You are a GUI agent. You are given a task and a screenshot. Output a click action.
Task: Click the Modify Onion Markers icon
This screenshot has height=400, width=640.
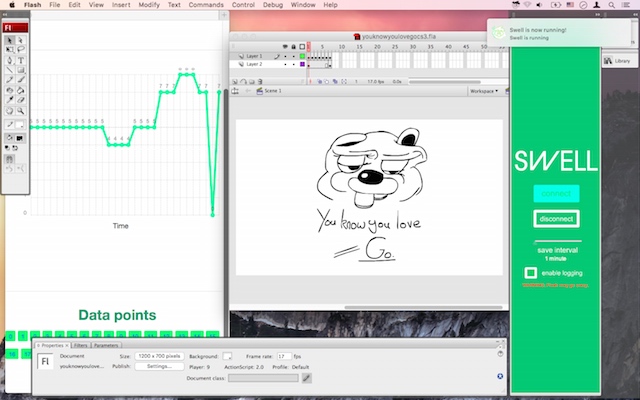coord(344,82)
